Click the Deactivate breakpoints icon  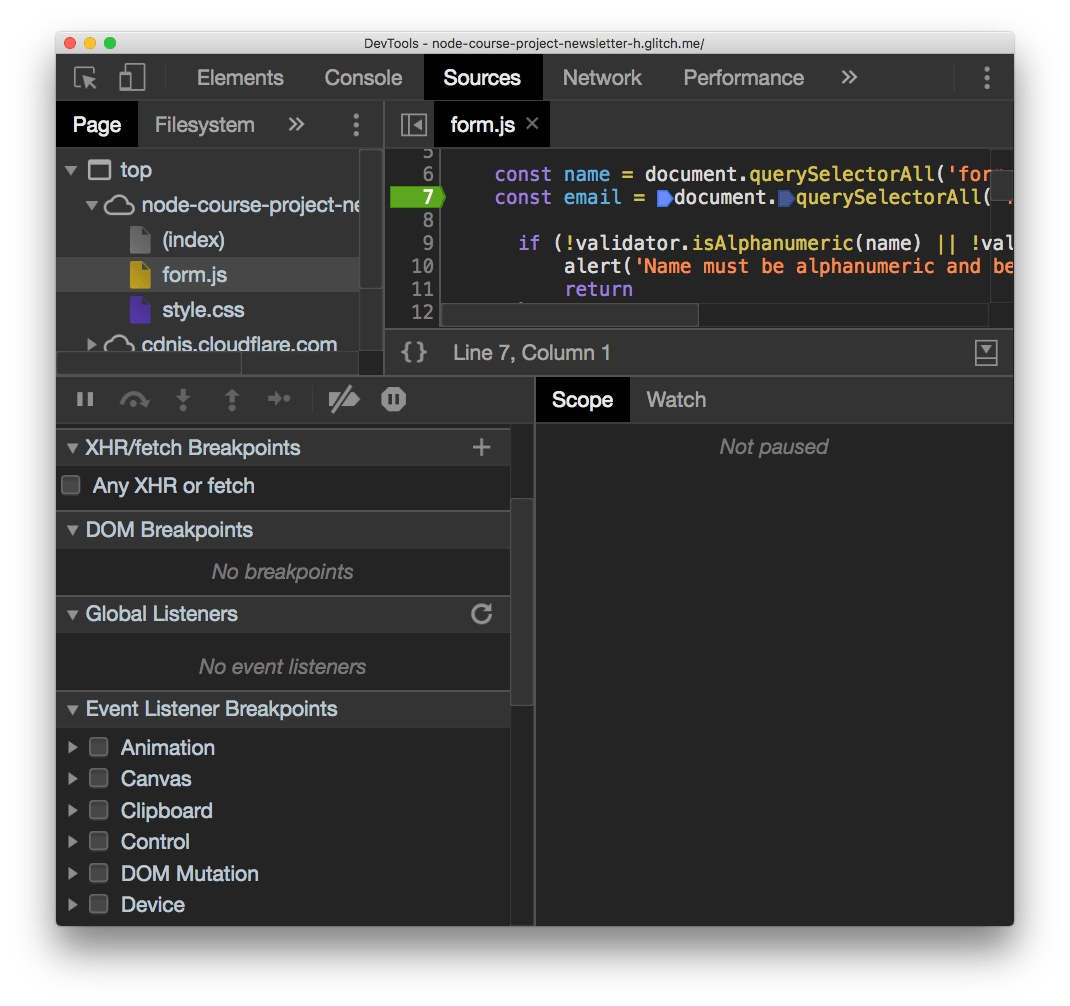pos(344,399)
